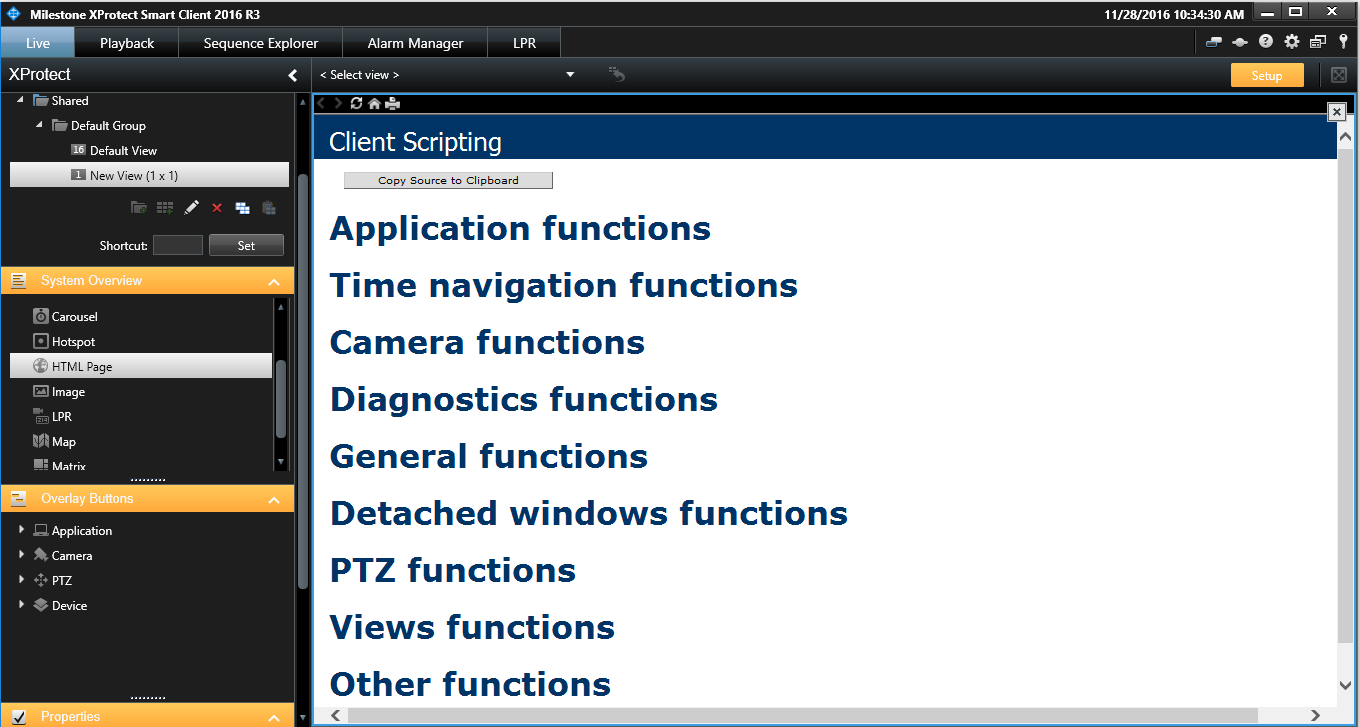Click inside the Shortcut input field

click(178, 244)
